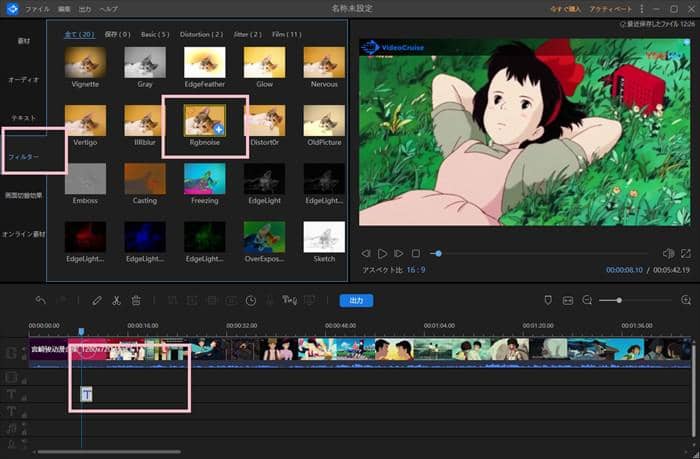Add Rgbnoise filter with plus icon
The width and height of the screenshot is (700, 459).
pyautogui.click(x=218, y=129)
